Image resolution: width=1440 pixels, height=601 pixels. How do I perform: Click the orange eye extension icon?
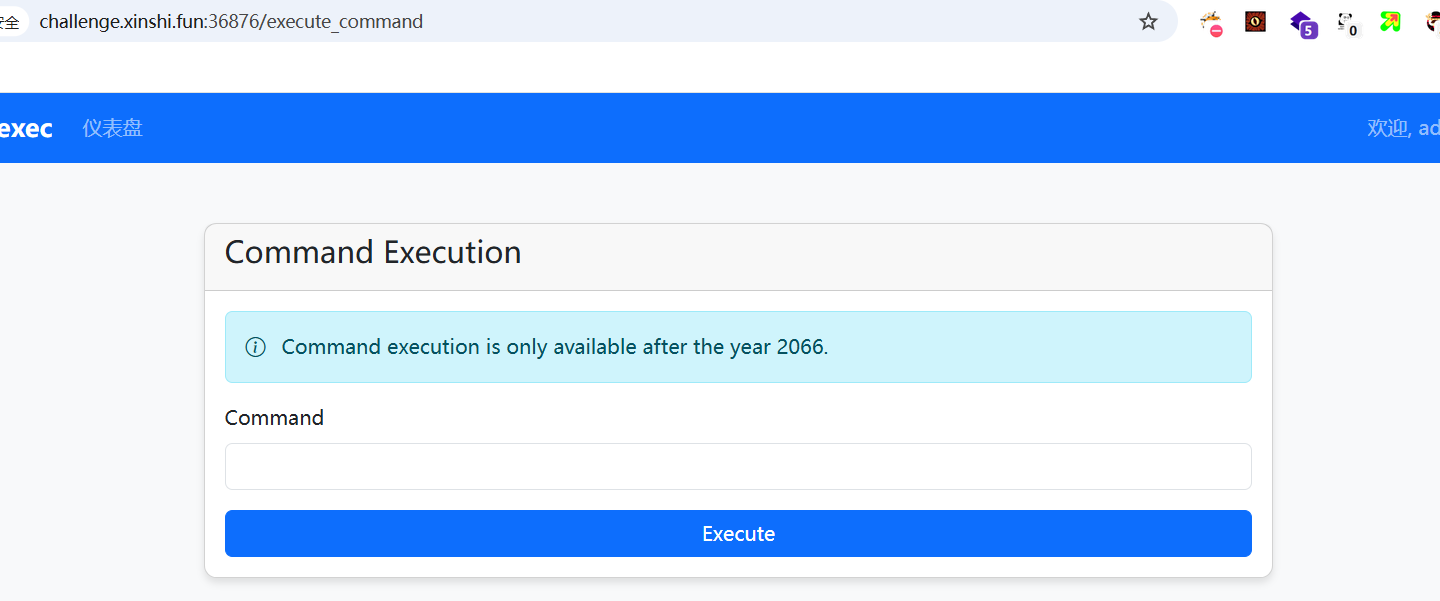click(x=1255, y=21)
